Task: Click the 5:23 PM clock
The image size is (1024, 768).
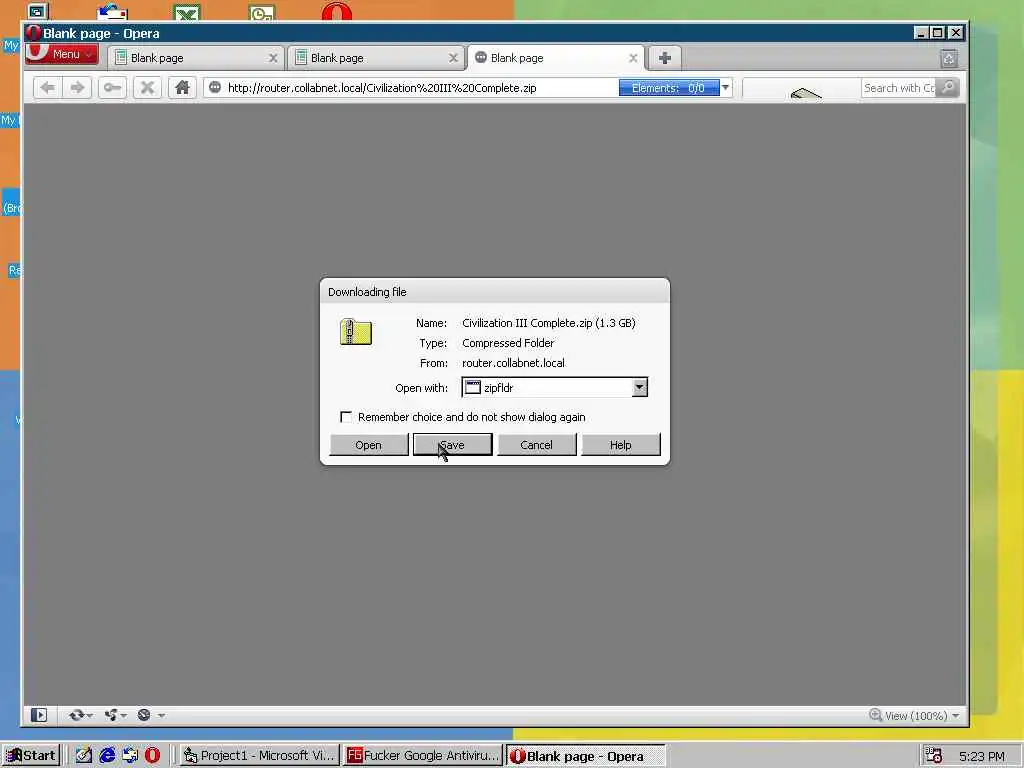Action: [982, 756]
